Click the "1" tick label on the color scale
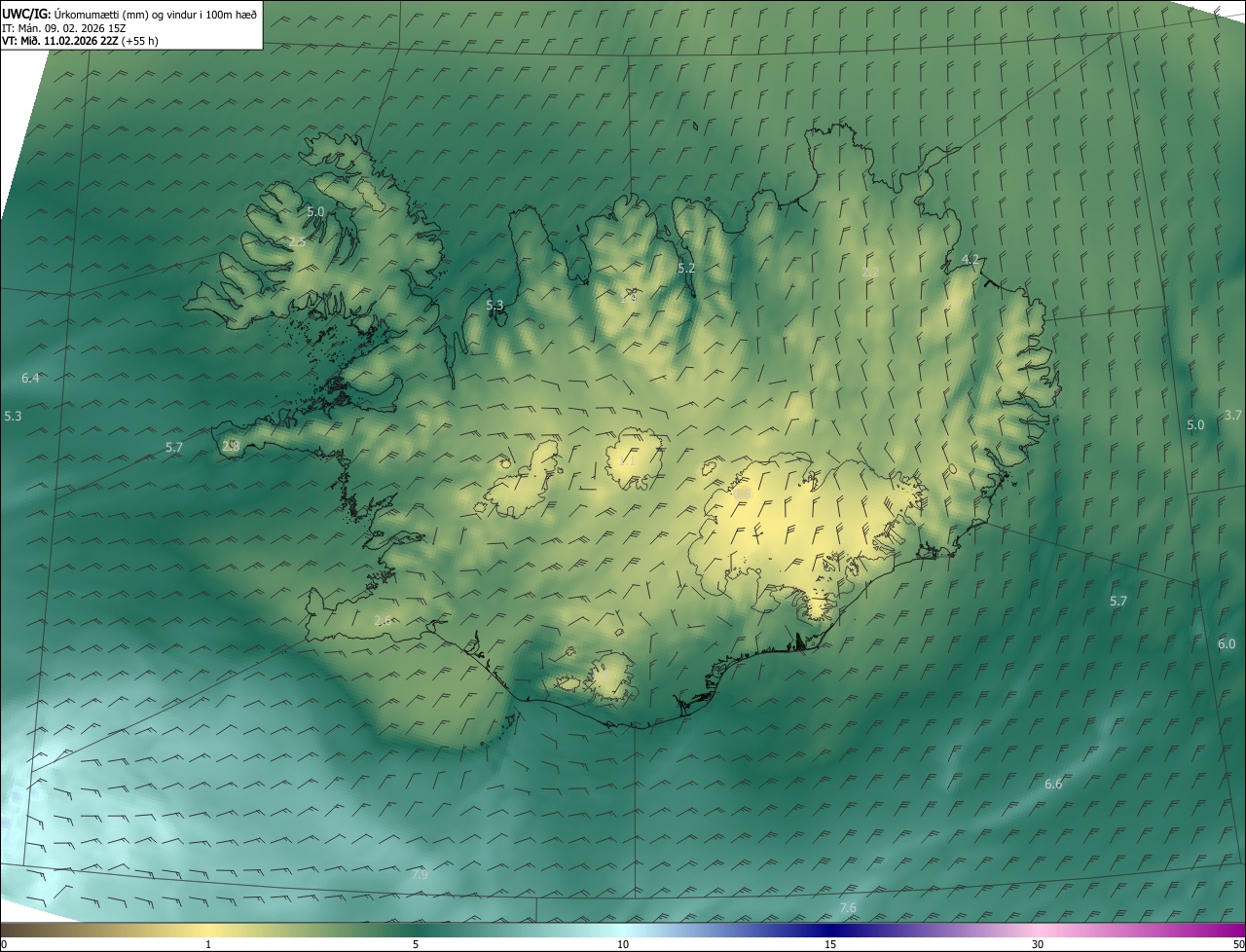 tap(208, 944)
